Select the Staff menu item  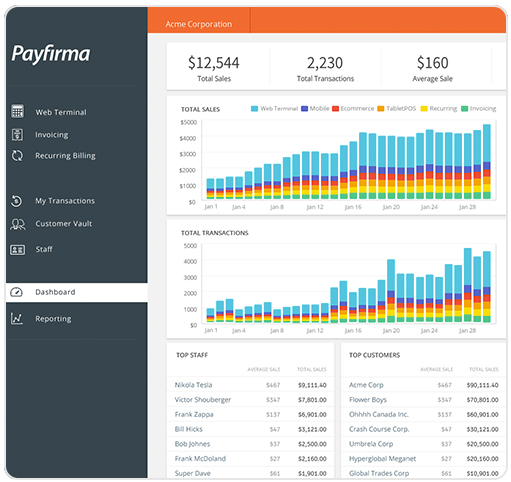[44, 249]
